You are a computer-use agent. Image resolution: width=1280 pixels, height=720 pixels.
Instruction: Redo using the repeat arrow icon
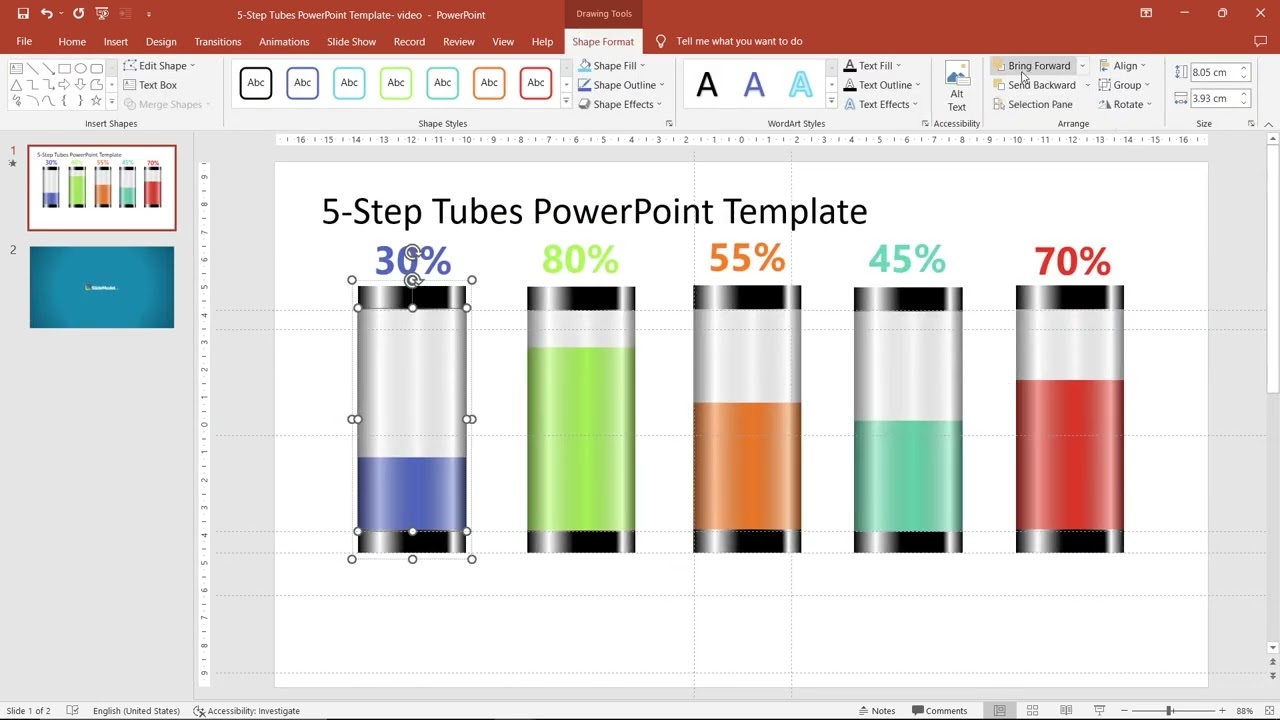[78, 14]
